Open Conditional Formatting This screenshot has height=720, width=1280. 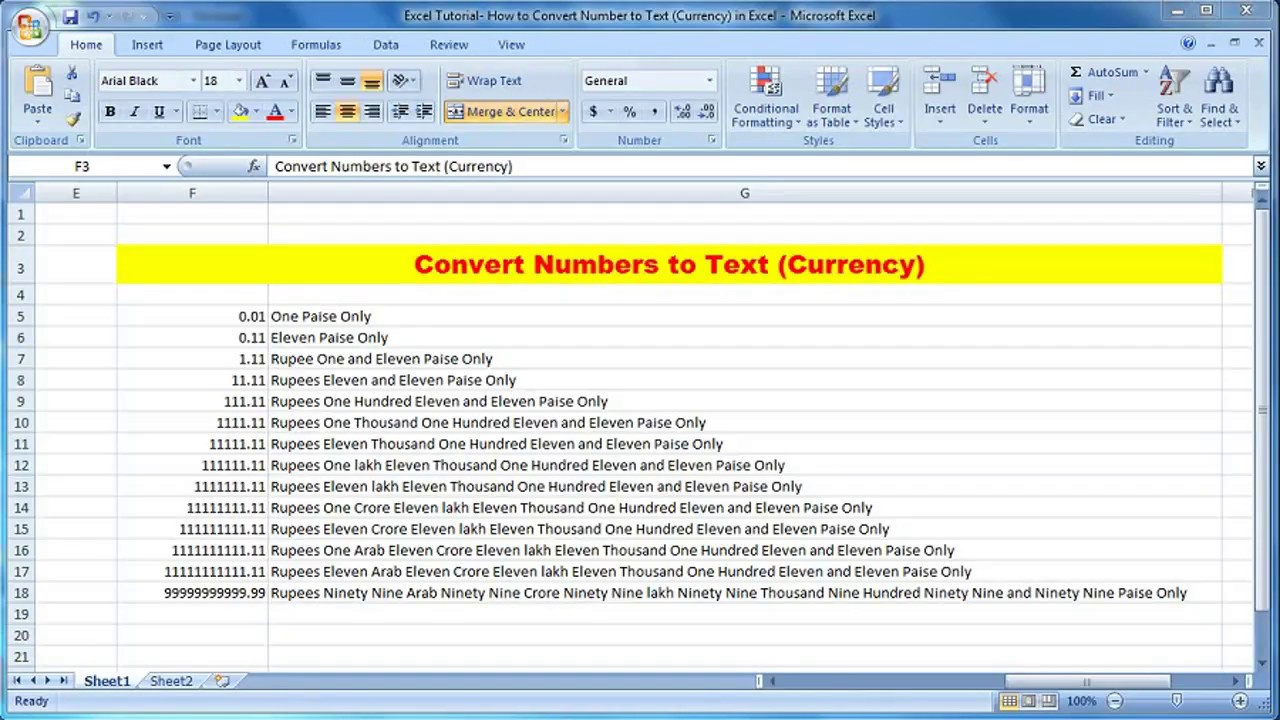pos(766,97)
